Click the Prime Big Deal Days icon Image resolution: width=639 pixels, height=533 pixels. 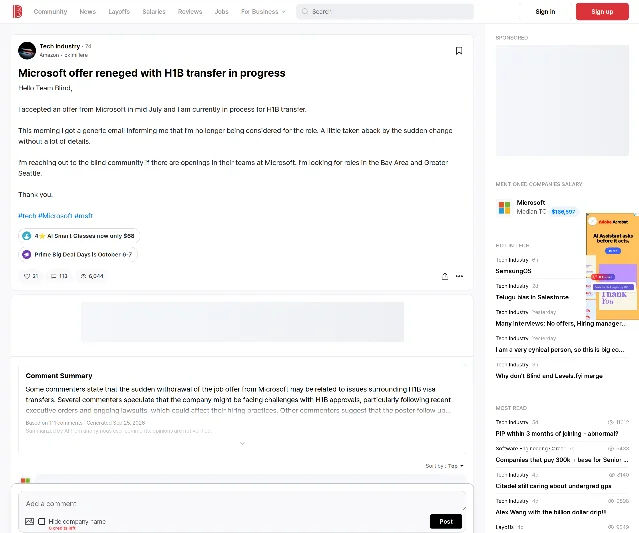[x=26, y=254]
